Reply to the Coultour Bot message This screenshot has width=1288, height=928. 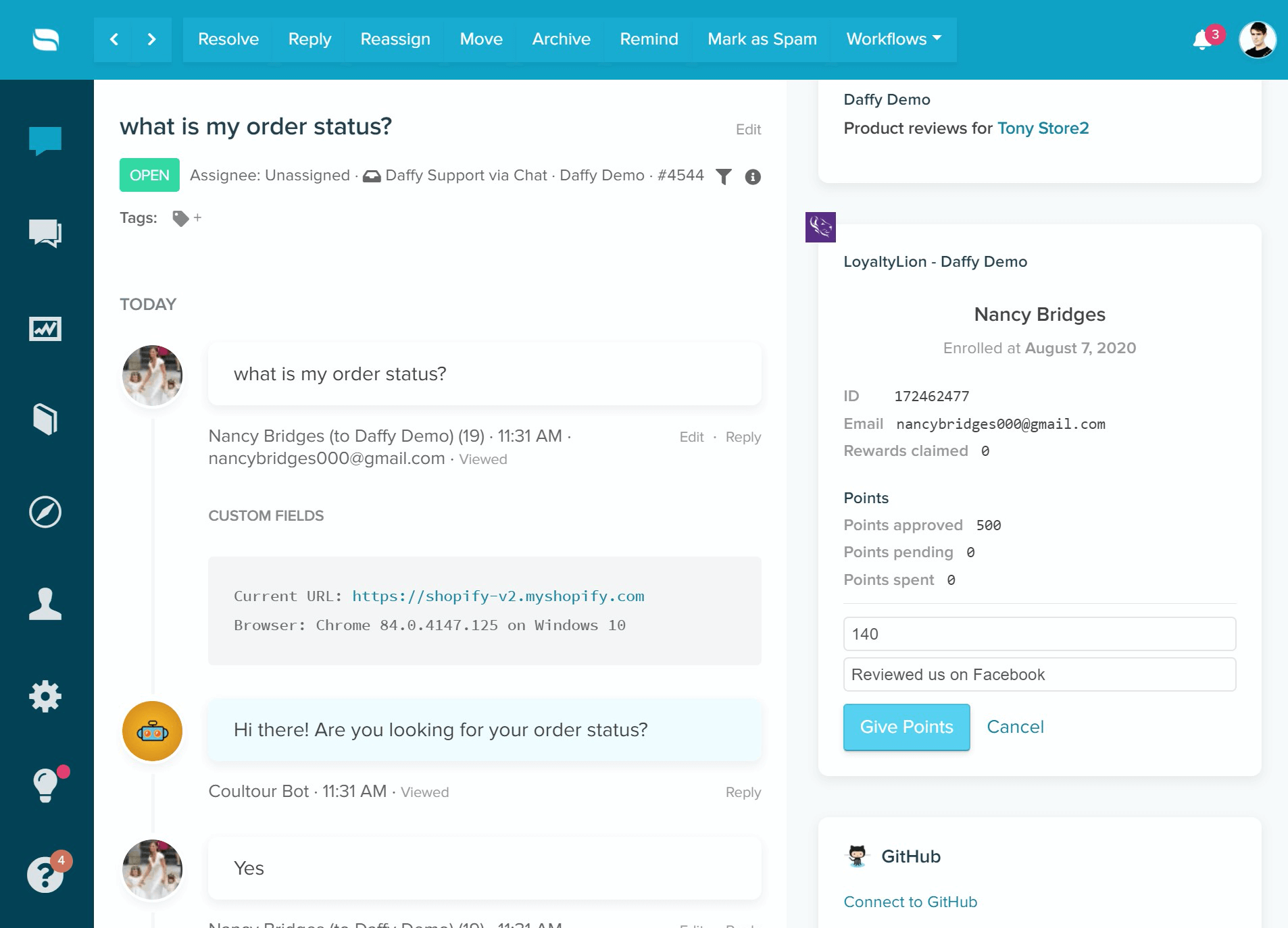743,792
